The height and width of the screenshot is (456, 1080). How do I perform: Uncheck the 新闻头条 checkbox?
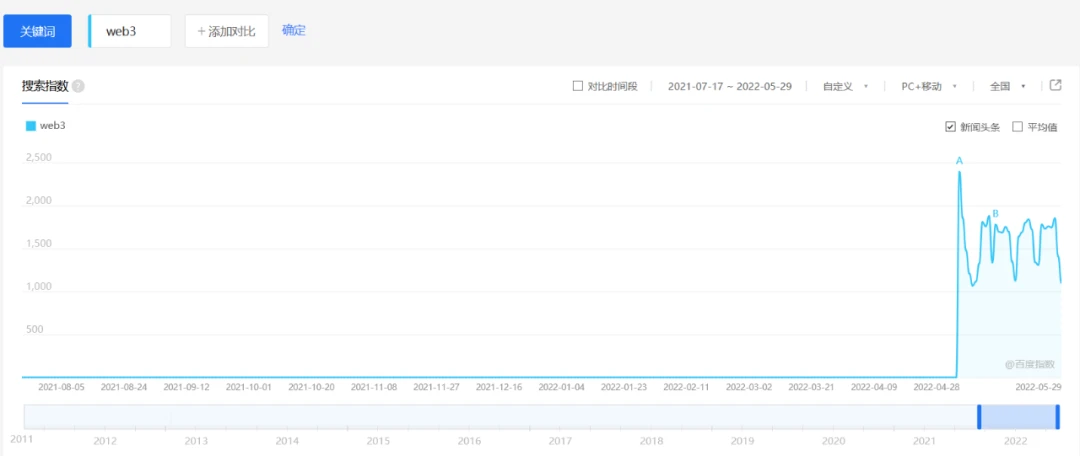tap(951, 127)
